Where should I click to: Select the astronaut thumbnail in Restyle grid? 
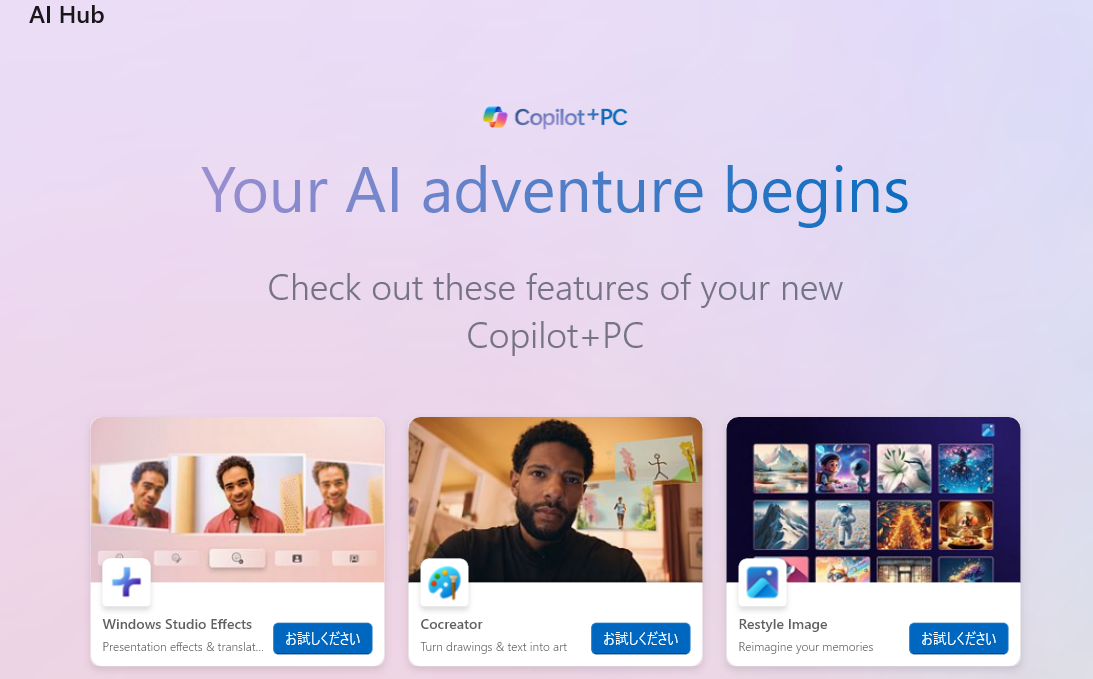[x=842, y=524]
